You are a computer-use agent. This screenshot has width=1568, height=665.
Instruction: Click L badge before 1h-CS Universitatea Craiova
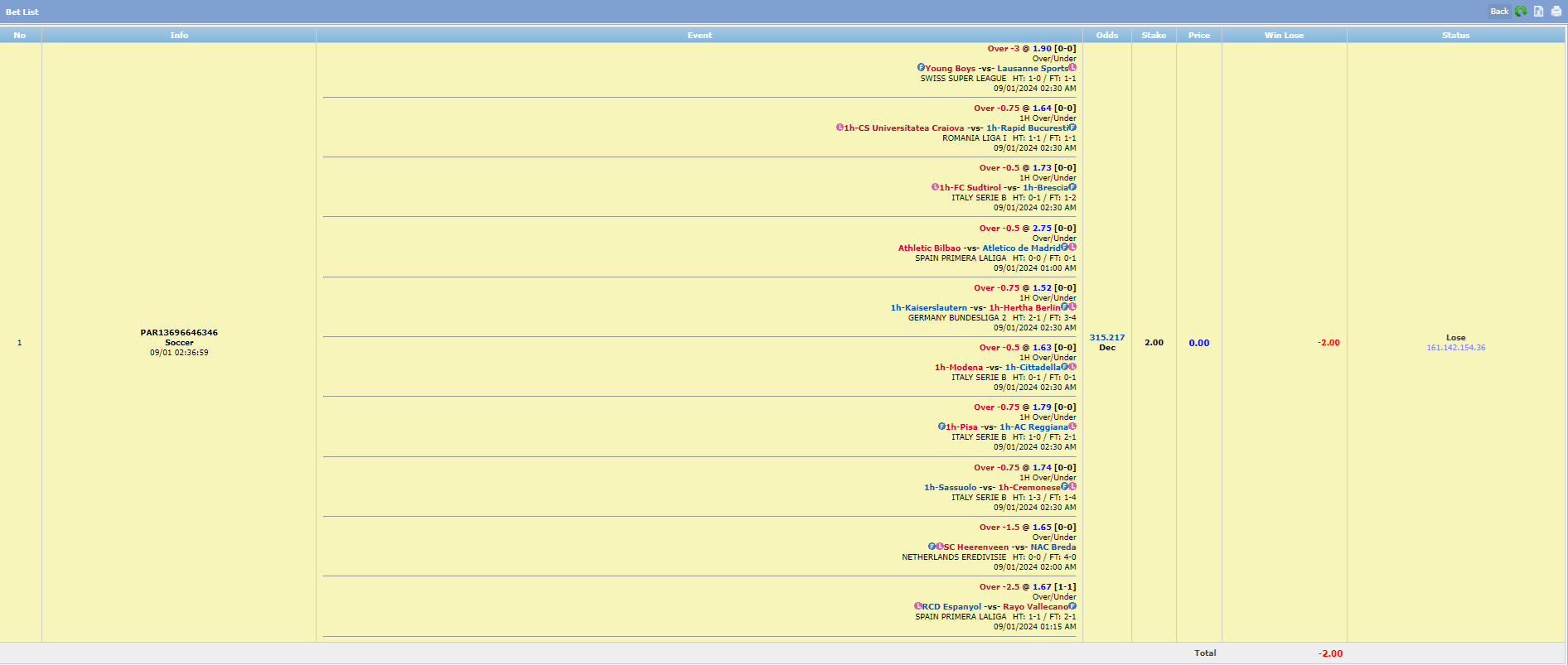(840, 128)
